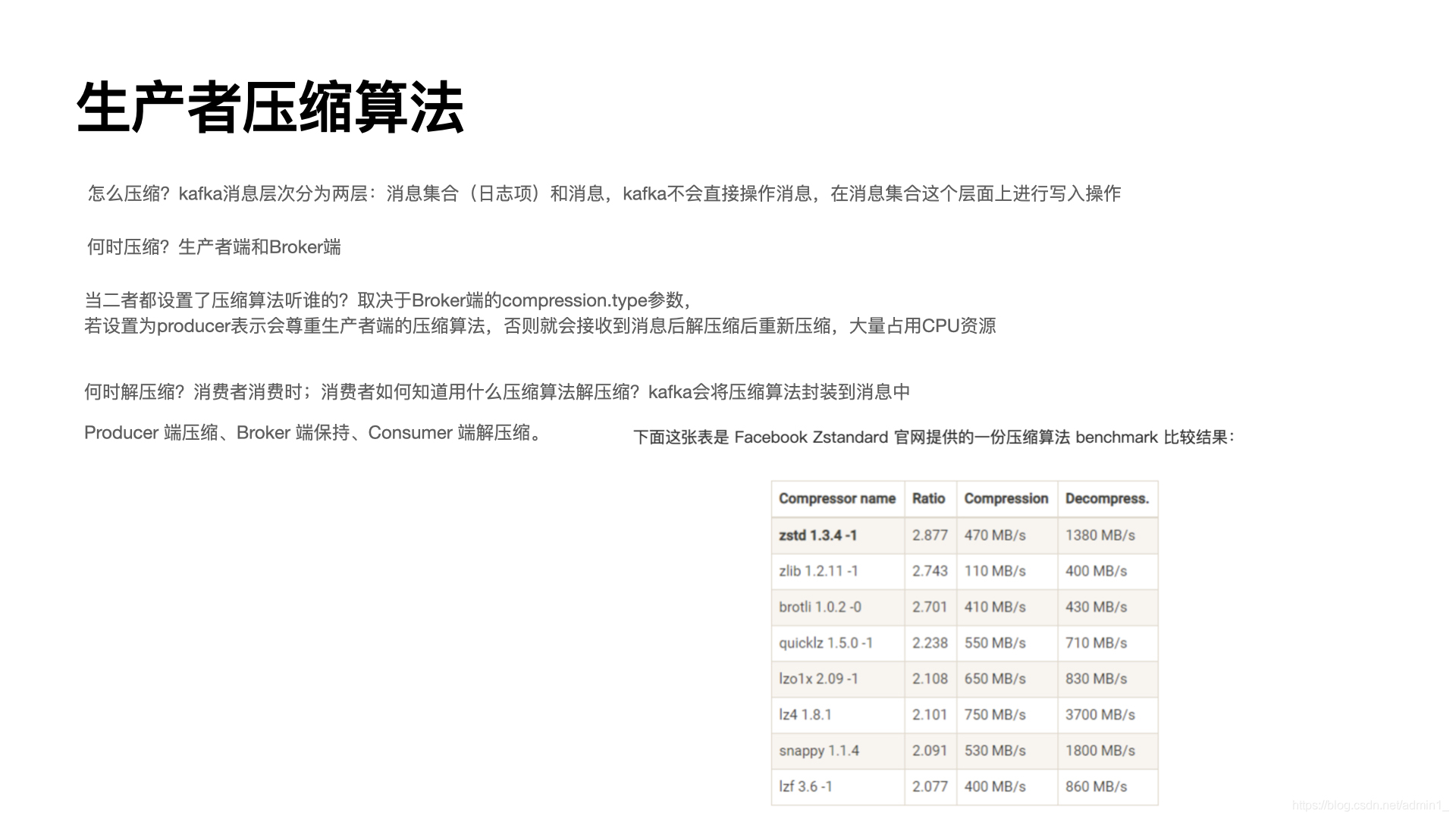
Task: Click the slide title 生产者压缩算法
Action: click(x=270, y=108)
